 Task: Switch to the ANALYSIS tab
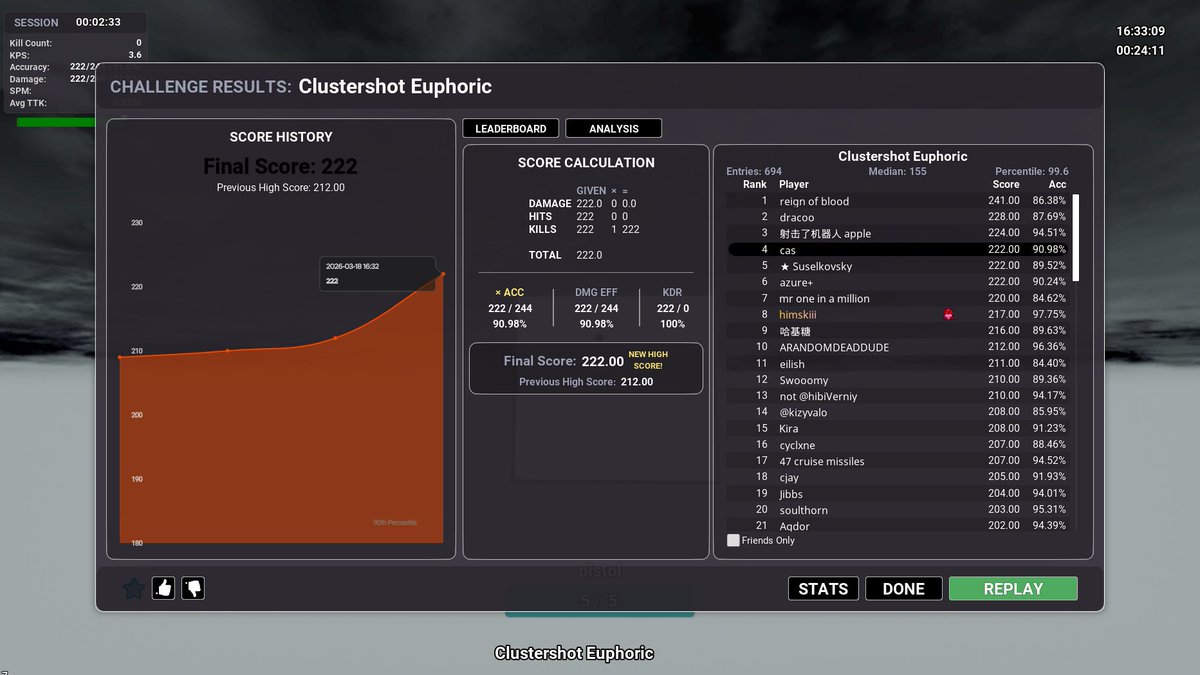[614, 129]
